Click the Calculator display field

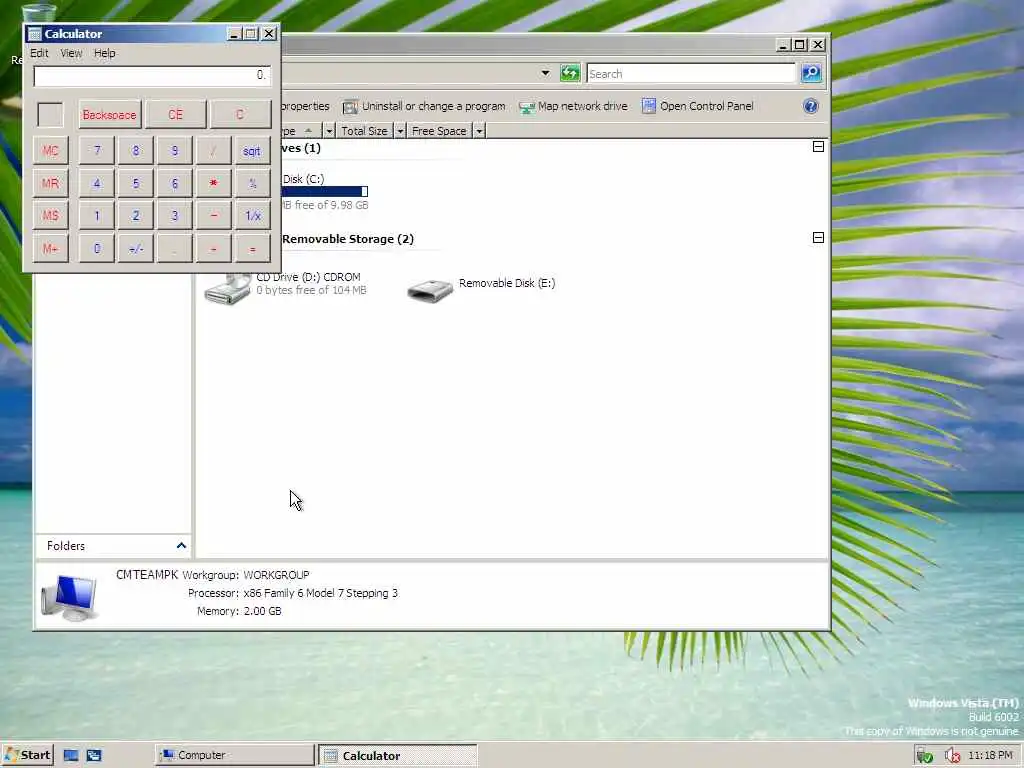click(x=152, y=75)
